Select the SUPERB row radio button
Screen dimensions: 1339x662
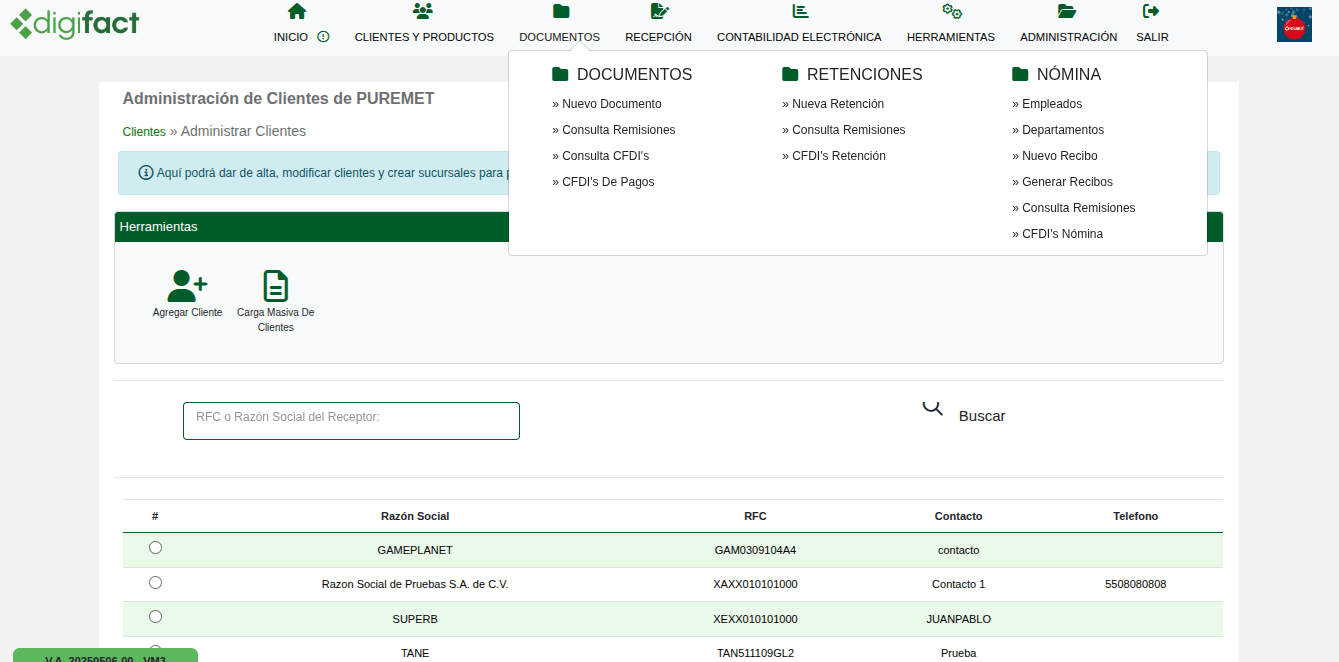tap(155, 616)
